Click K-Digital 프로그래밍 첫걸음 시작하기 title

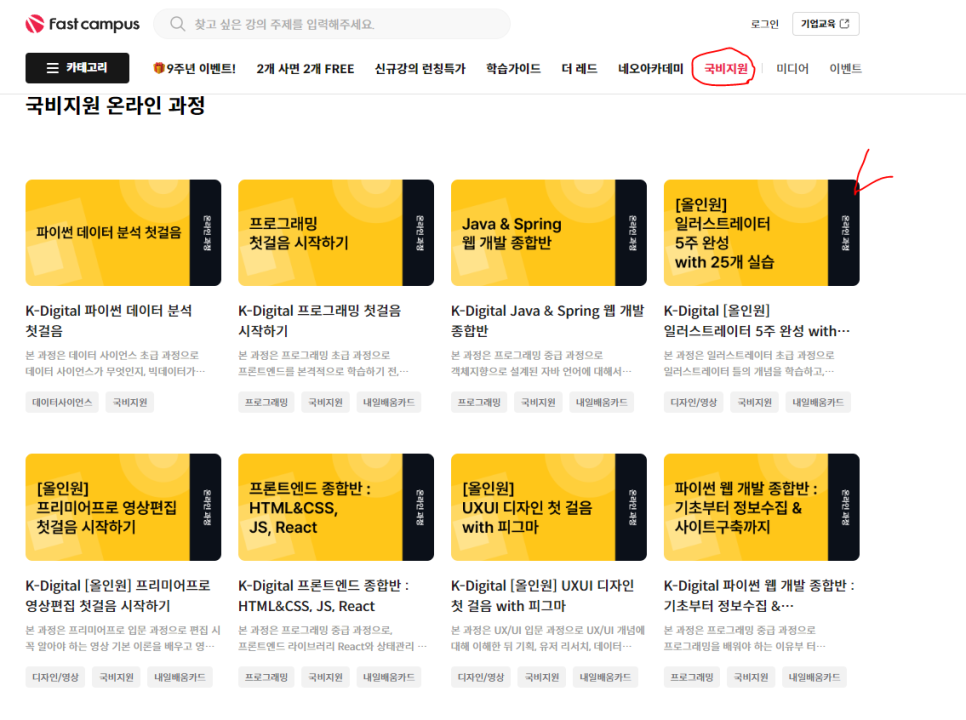(319, 320)
